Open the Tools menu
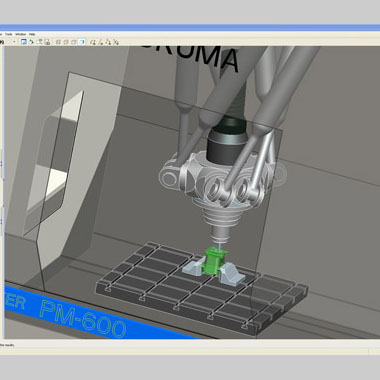The height and width of the screenshot is (380, 380). pos(9,34)
